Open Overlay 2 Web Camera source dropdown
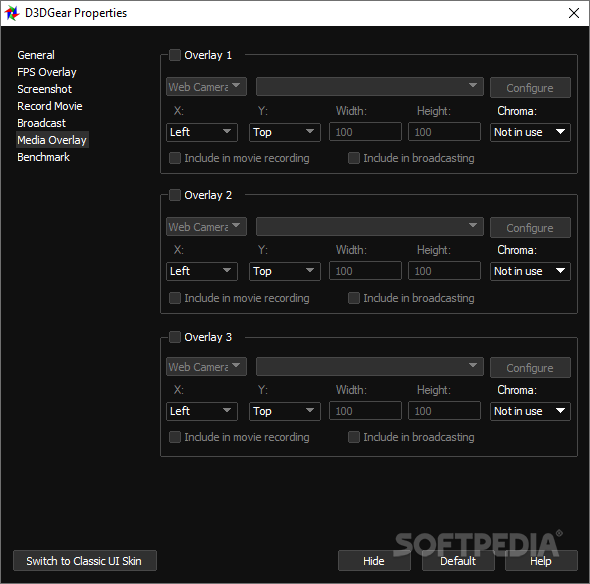The image size is (590, 584). coord(206,227)
